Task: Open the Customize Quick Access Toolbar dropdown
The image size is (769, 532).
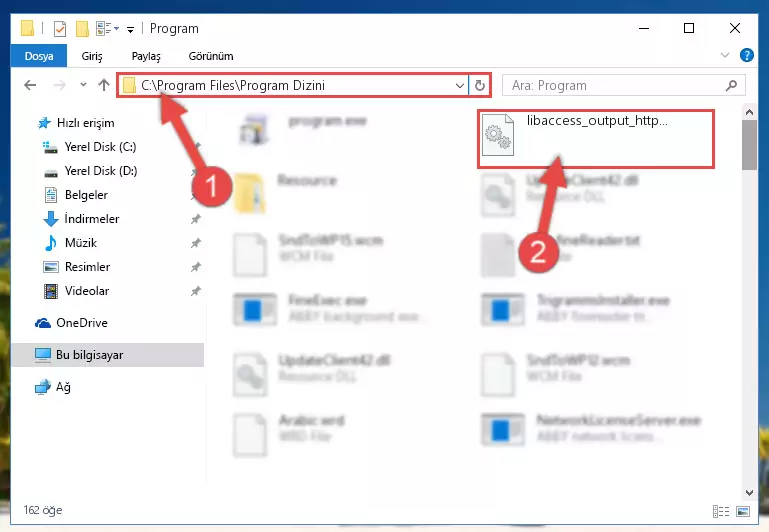Action: (x=130, y=30)
